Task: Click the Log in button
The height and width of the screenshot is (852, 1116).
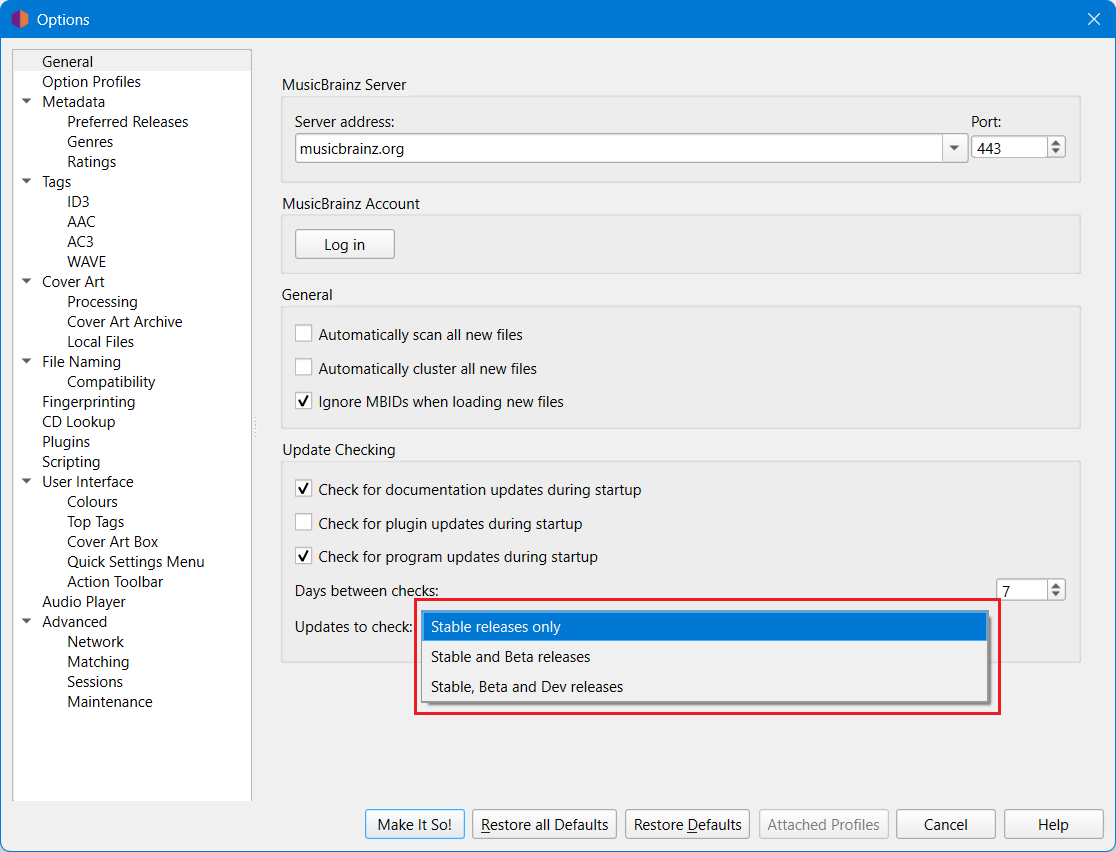Action: (x=344, y=245)
